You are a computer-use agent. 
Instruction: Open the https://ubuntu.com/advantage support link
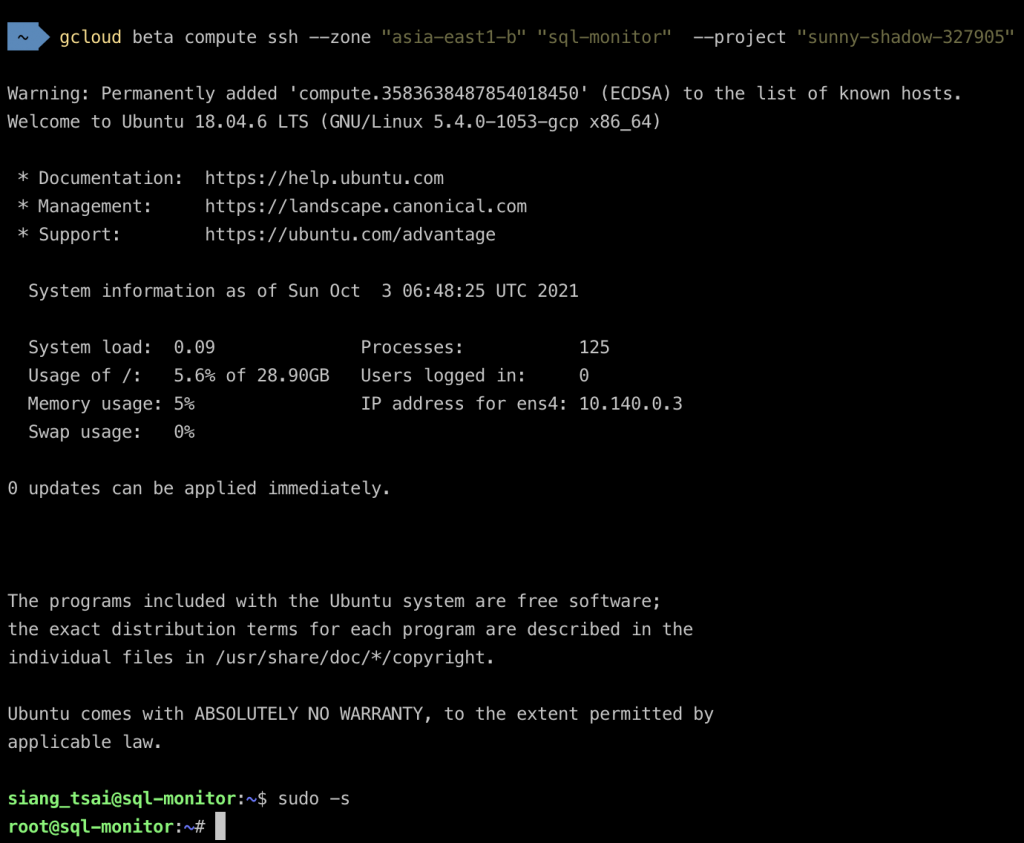(x=350, y=234)
